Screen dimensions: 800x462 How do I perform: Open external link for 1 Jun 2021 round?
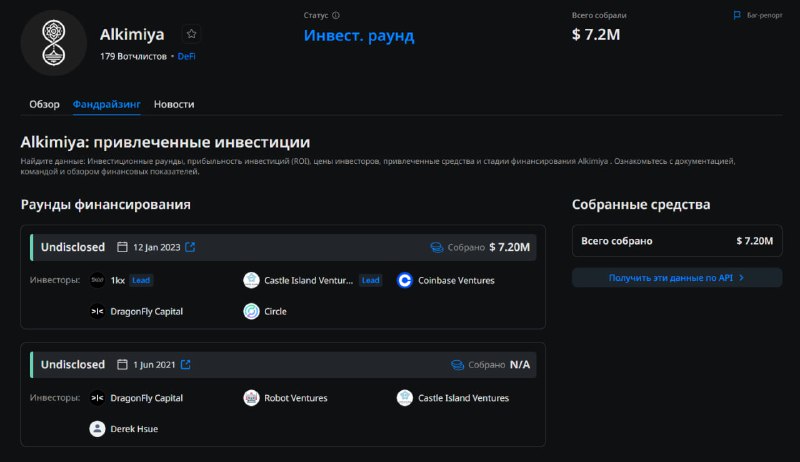click(185, 365)
